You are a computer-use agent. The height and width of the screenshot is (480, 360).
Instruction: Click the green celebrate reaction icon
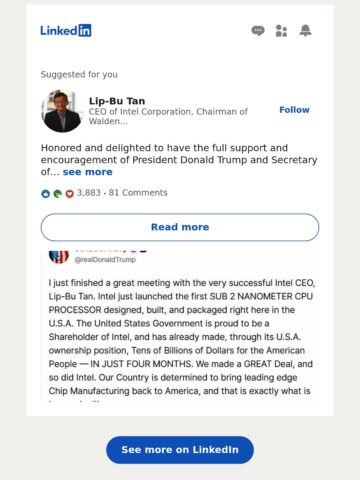[x=57, y=193]
